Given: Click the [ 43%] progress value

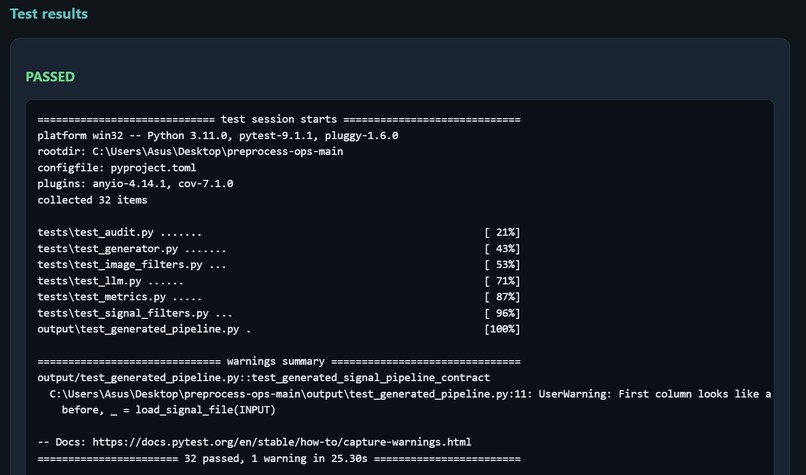Looking at the screenshot, I should pyautogui.click(x=502, y=249).
